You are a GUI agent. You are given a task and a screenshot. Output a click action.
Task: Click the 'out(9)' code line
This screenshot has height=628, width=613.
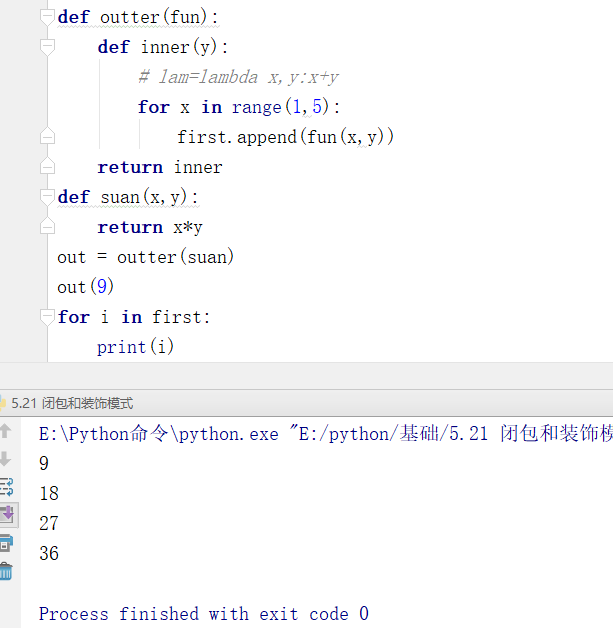pos(86,287)
